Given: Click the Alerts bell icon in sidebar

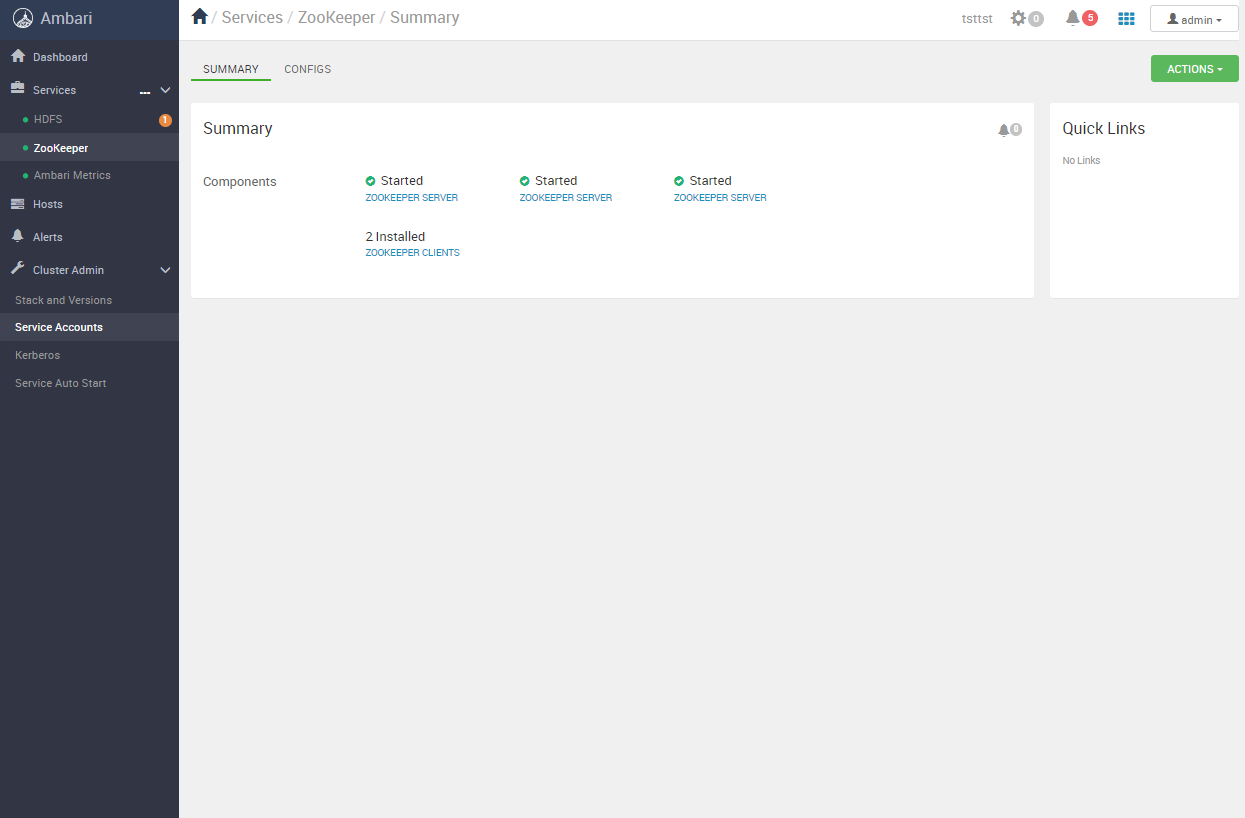Looking at the screenshot, I should (18, 237).
